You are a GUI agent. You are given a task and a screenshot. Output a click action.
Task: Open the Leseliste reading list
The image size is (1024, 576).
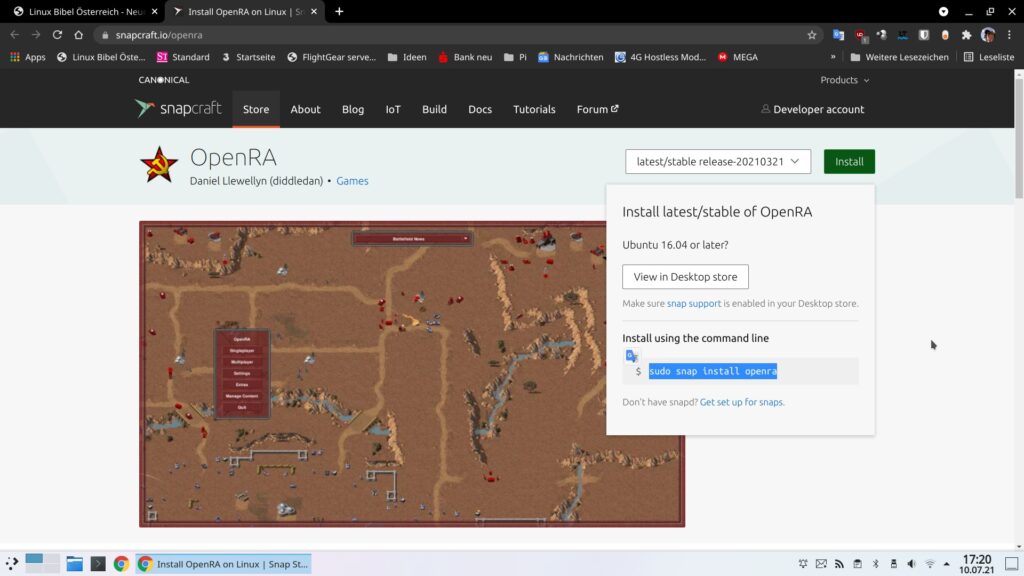tap(989, 57)
